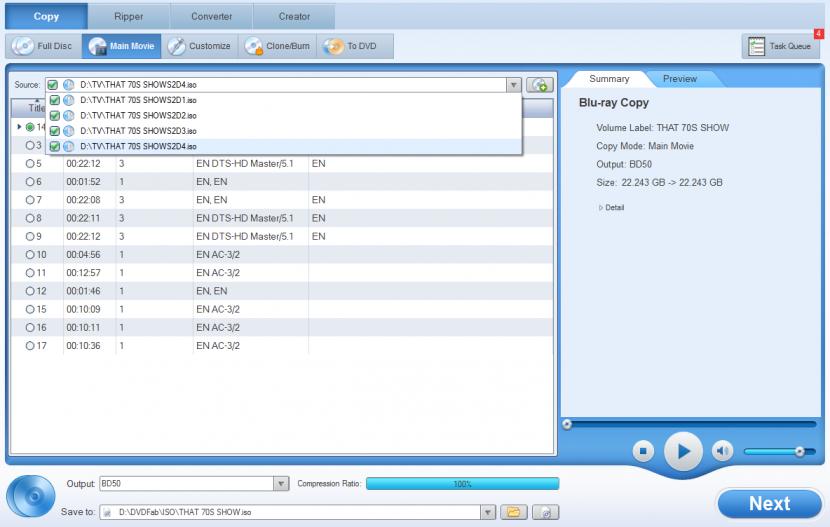Mute audio with the speaker icon
This screenshot has height=527, width=830.
point(722,451)
